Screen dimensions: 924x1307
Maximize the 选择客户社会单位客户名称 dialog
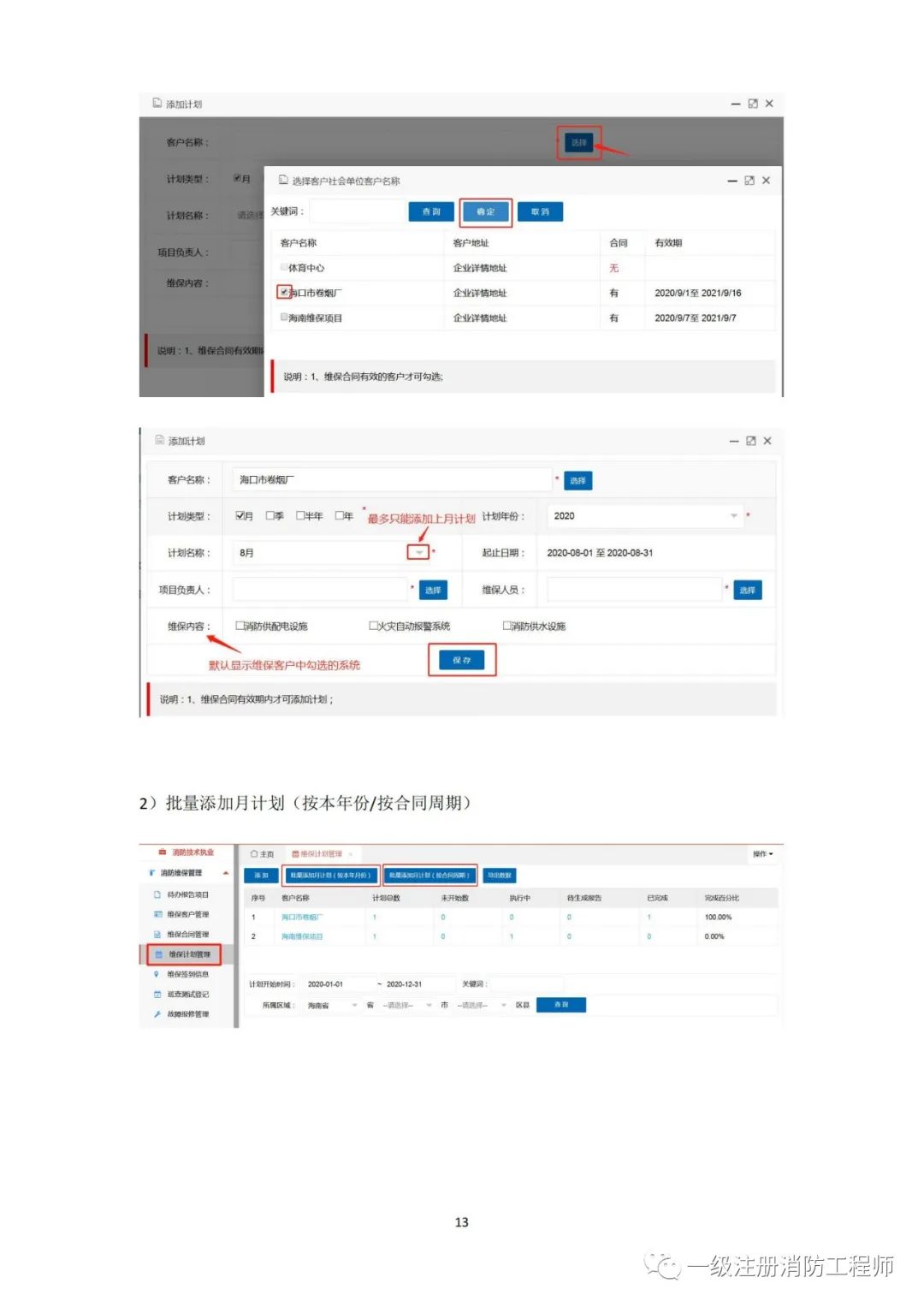click(749, 181)
